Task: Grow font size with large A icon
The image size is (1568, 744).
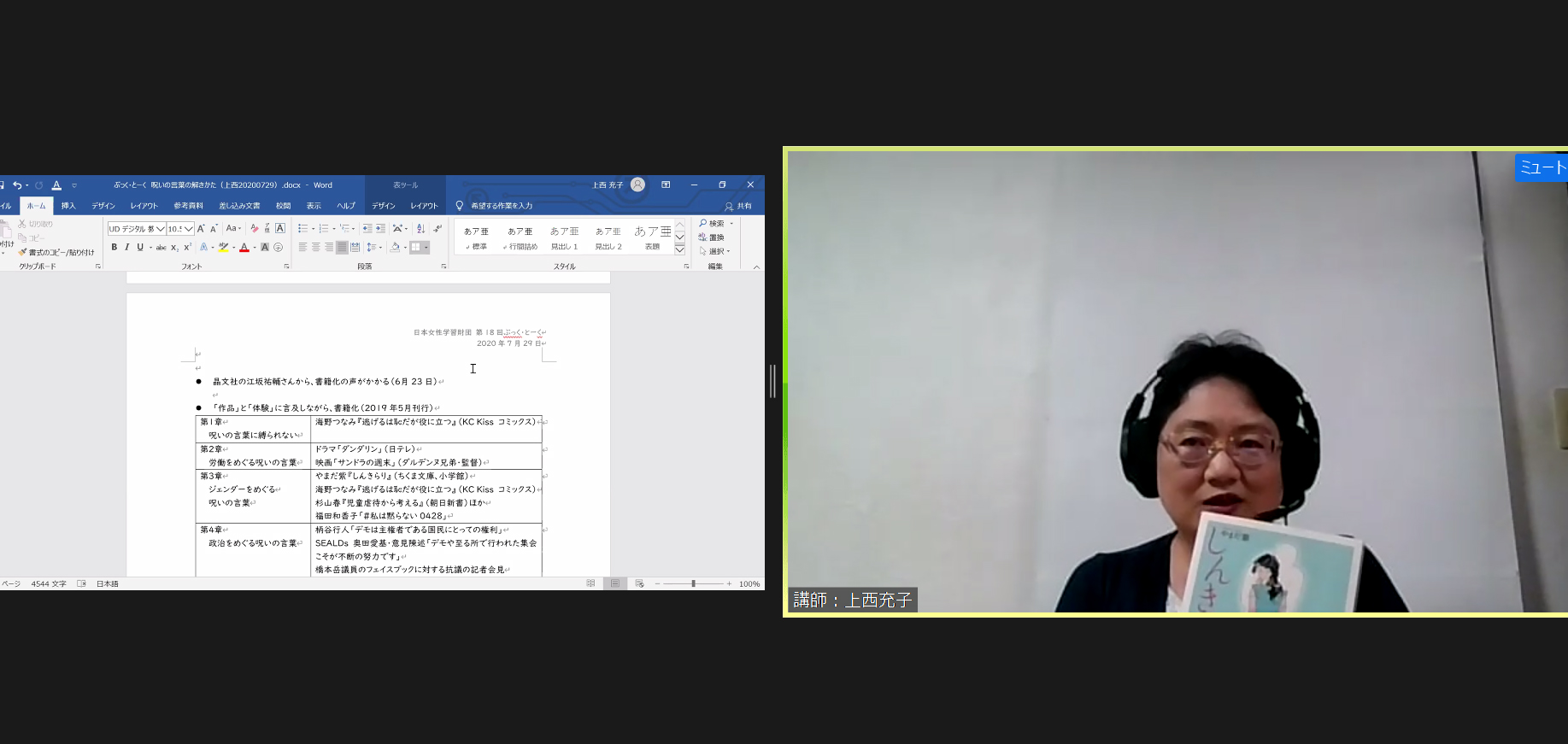Action: [201, 228]
